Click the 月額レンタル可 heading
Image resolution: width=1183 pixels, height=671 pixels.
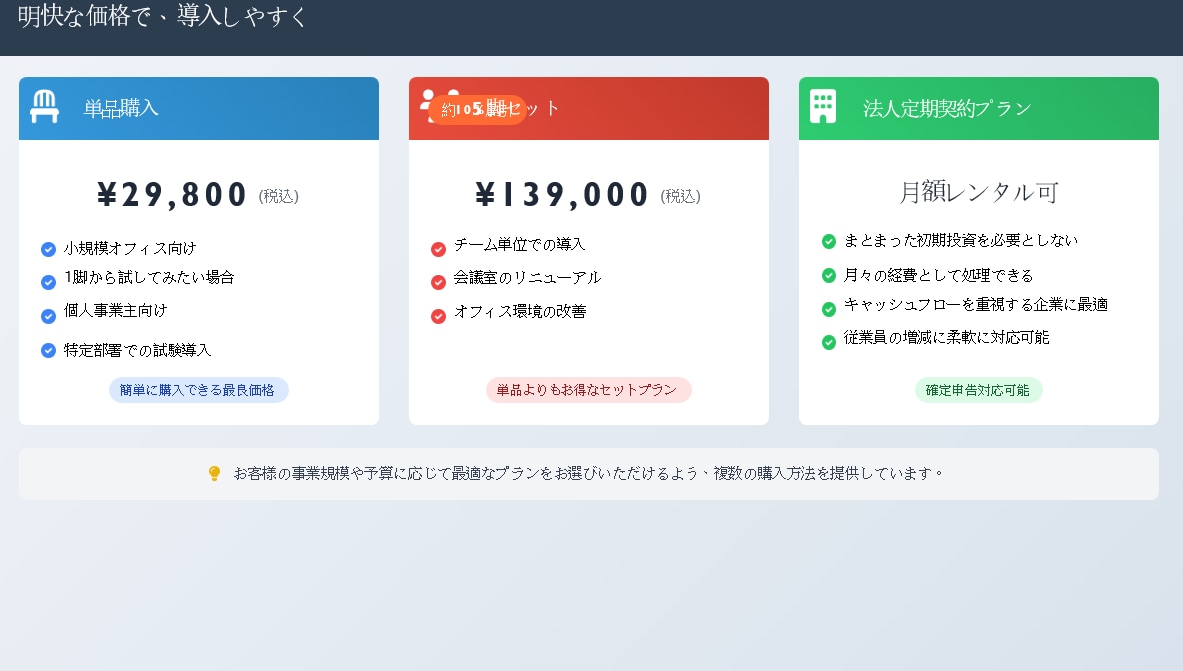coord(979,192)
